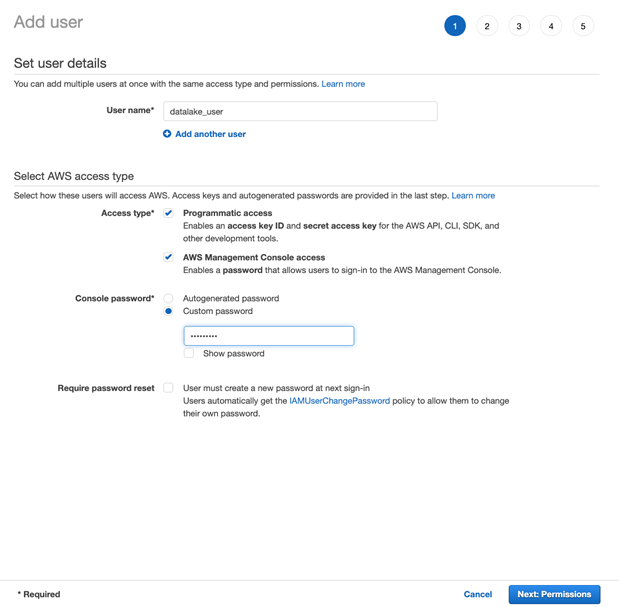The width and height of the screenshot is (619, 607).
Task: Click the Add another user link
Action: coord(210,134)
